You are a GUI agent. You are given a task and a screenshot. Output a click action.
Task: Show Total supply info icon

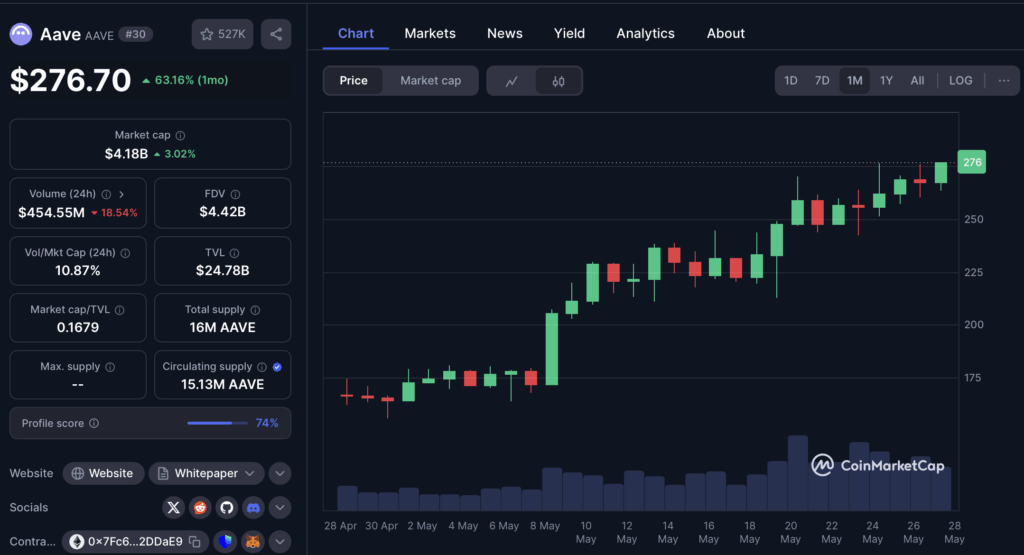click(255, 310)
